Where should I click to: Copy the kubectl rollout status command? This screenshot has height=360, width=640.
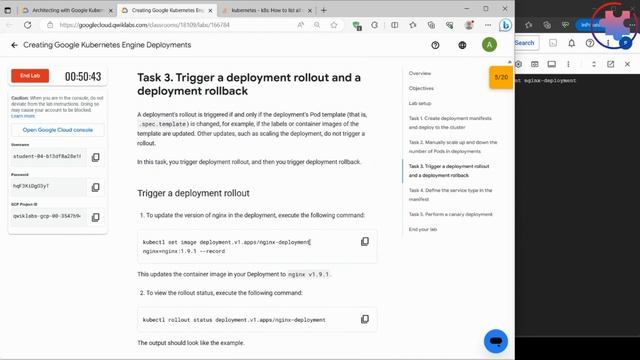pyautogui.click(x=365, y=319)
